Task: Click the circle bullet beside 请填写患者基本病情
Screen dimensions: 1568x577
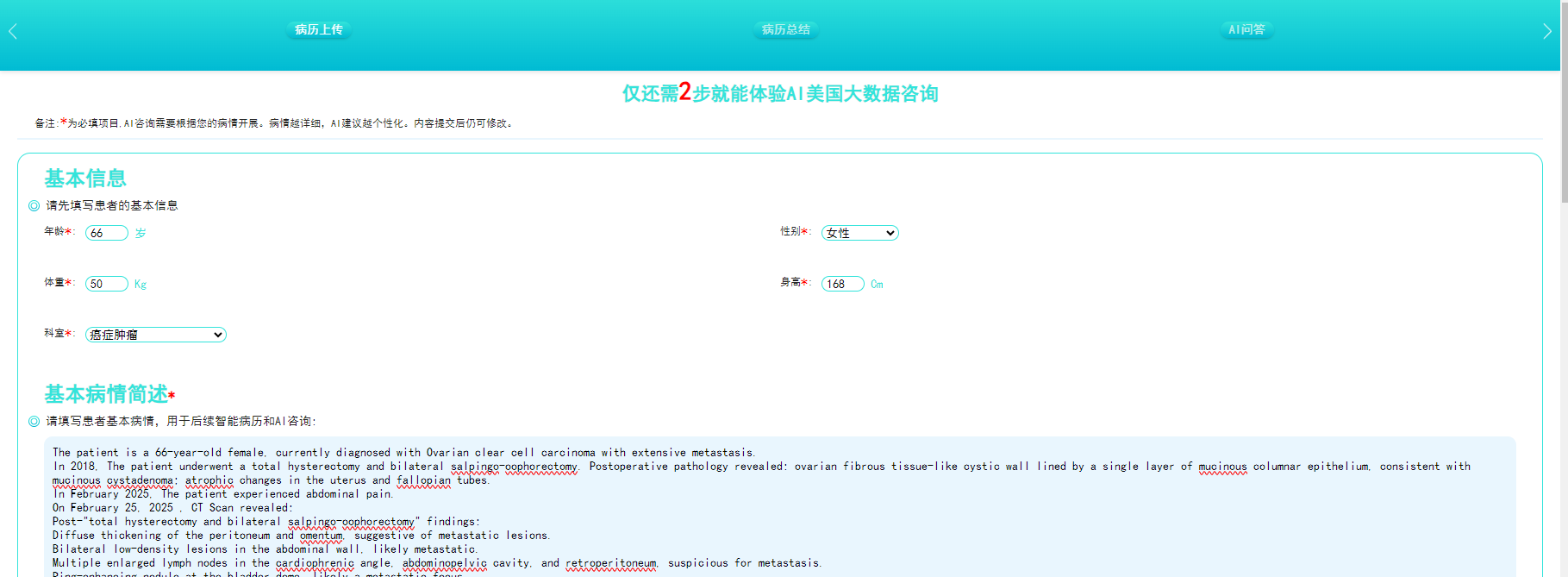Action: [x=34, y=421]
